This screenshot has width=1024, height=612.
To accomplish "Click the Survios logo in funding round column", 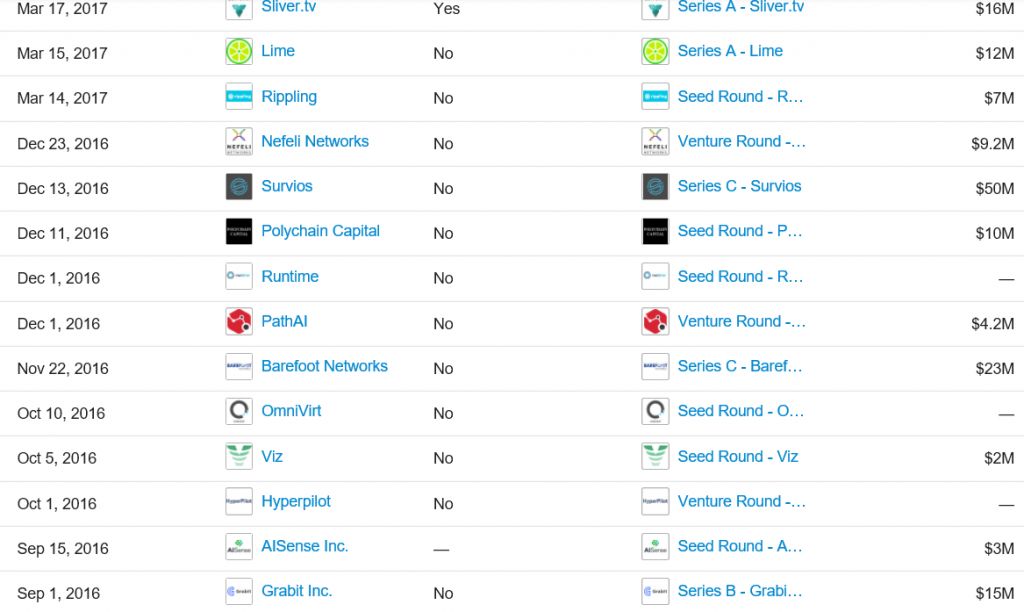I will point(655,187).
